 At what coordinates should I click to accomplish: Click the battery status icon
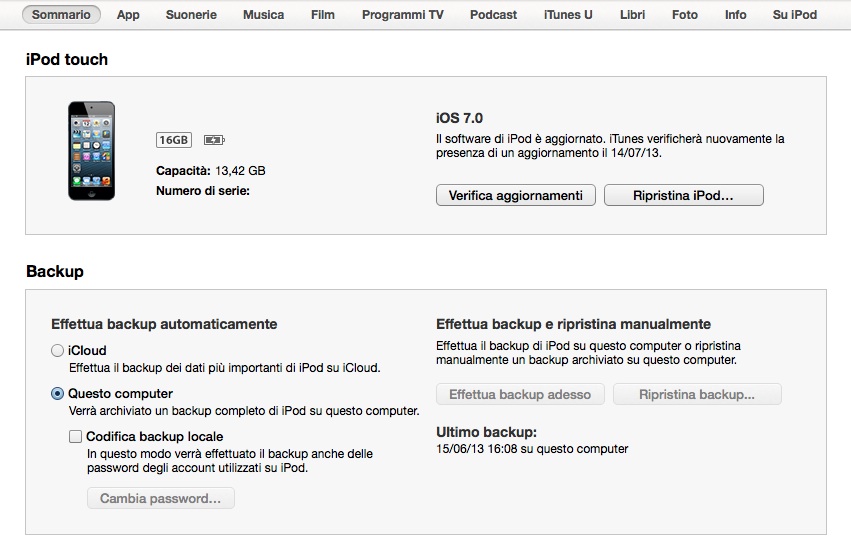pyautogui.click(x=214, y=139)
